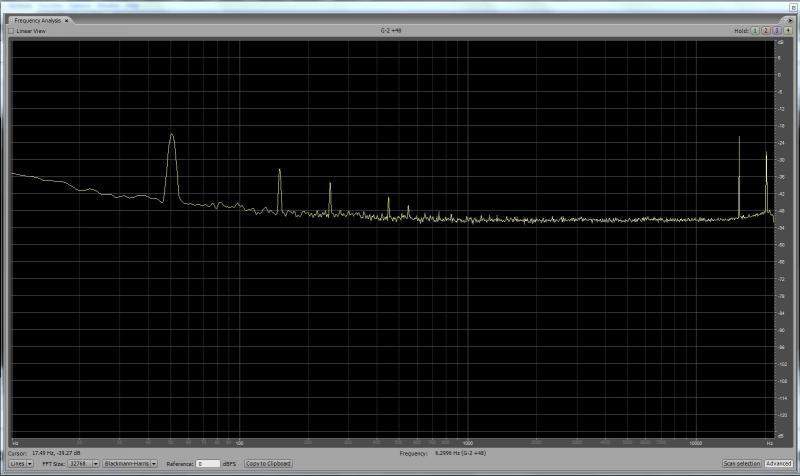Click the tallest peak near 50 Hz

[171, 136]
